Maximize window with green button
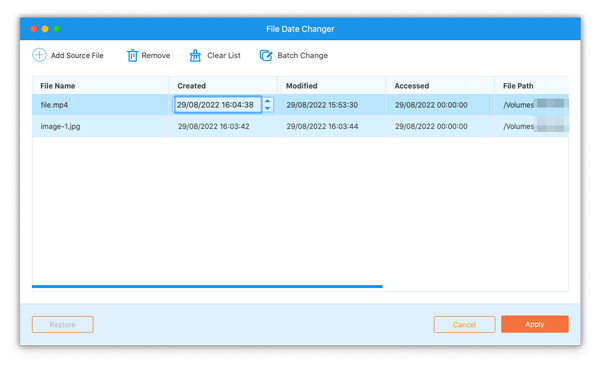 point(57,29)
